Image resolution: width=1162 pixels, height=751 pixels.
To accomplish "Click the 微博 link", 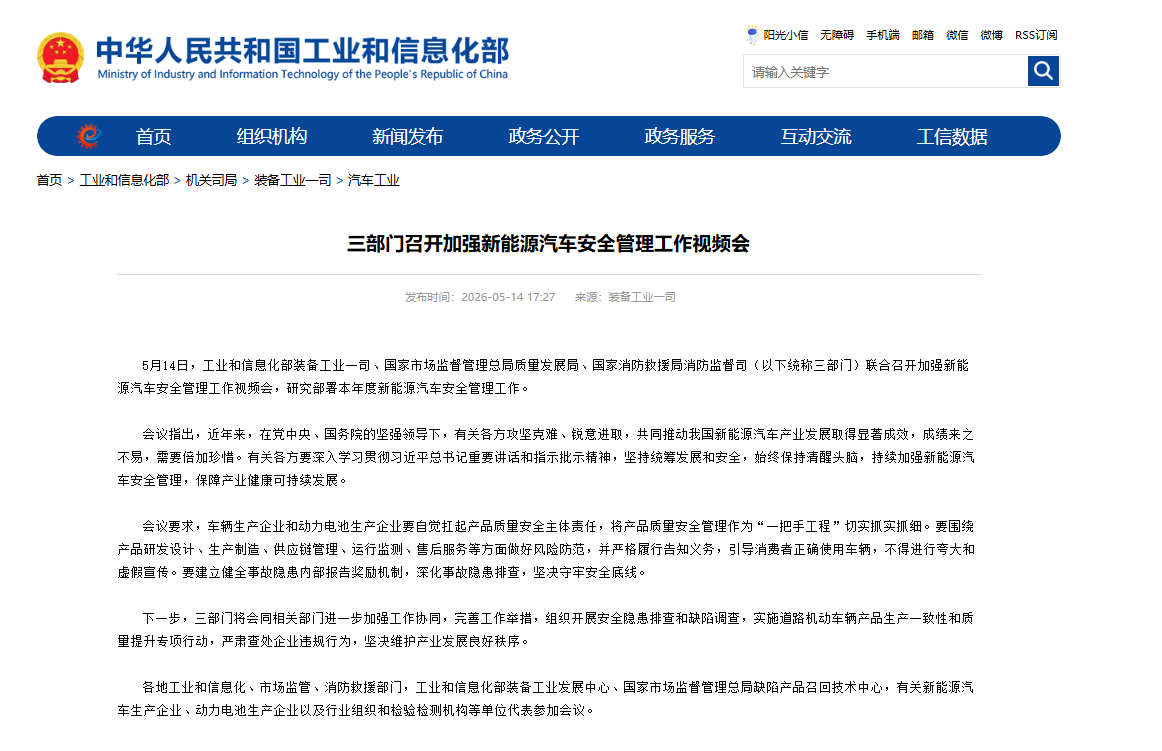I will point(992,35).
